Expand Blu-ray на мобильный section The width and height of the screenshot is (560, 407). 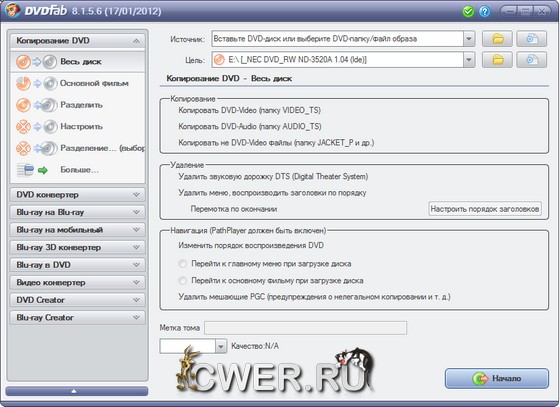[78, 230]
